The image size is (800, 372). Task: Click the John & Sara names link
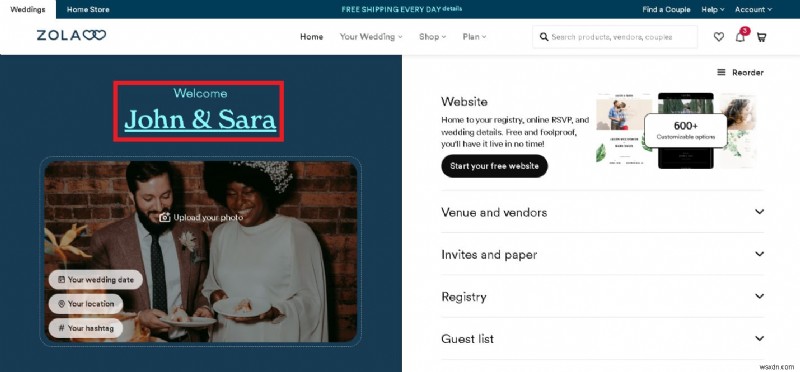coord(200,119)
